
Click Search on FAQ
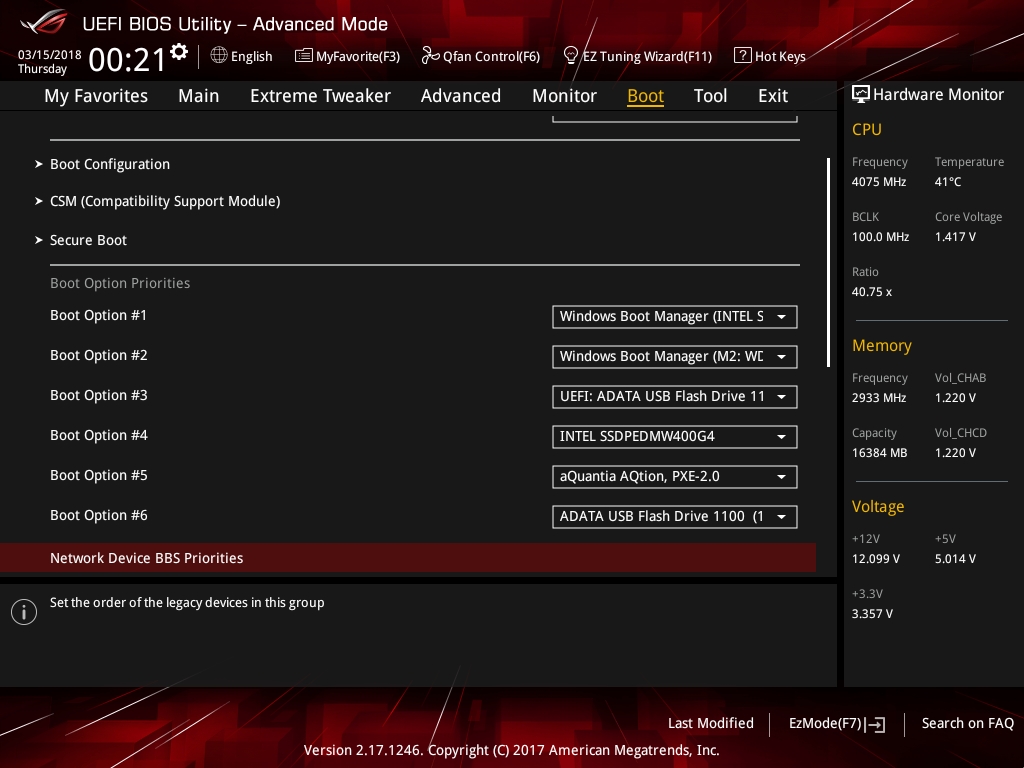point(967,724)
